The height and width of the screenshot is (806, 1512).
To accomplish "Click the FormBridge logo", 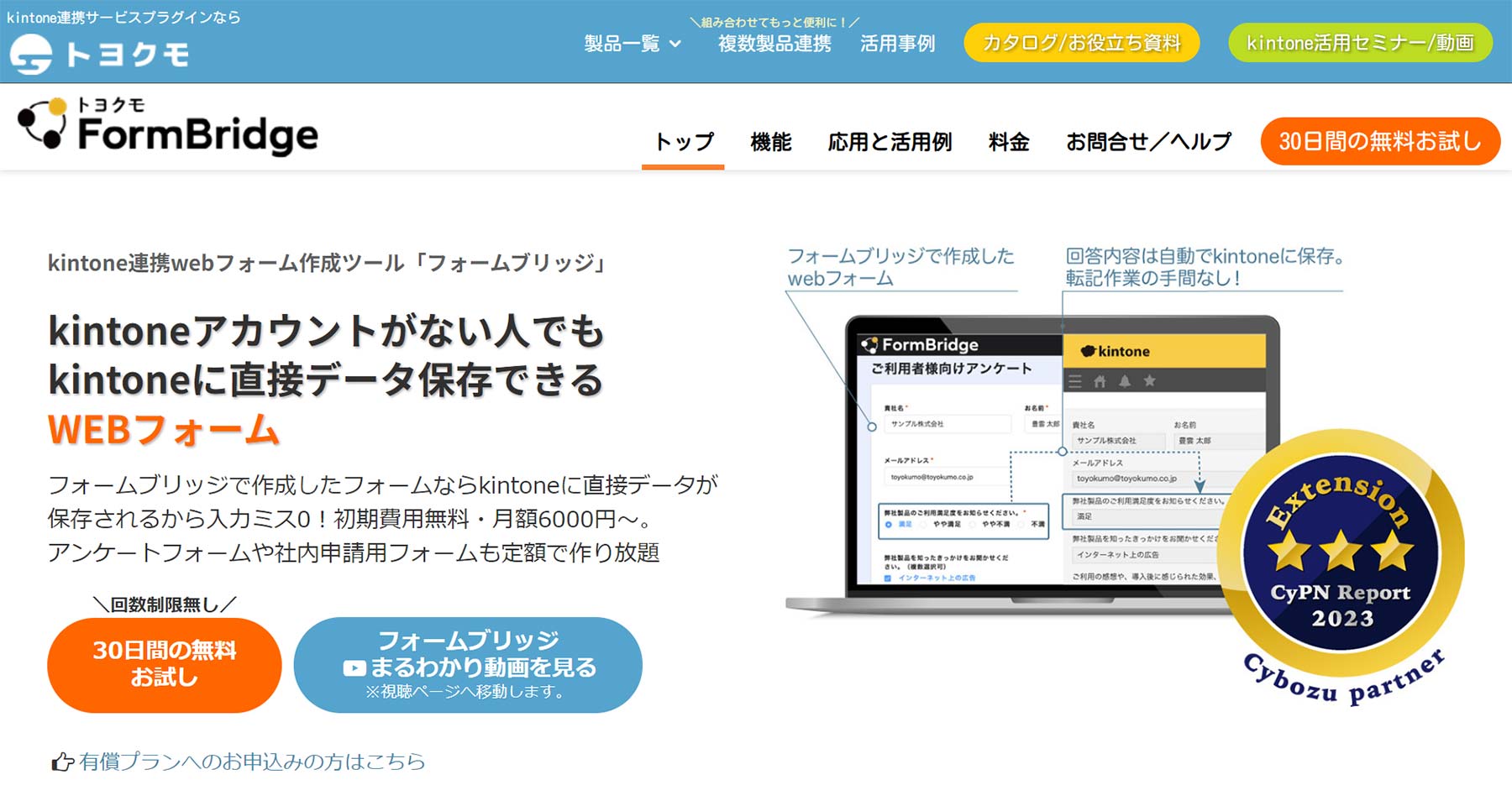I will [x=168, y=126].
